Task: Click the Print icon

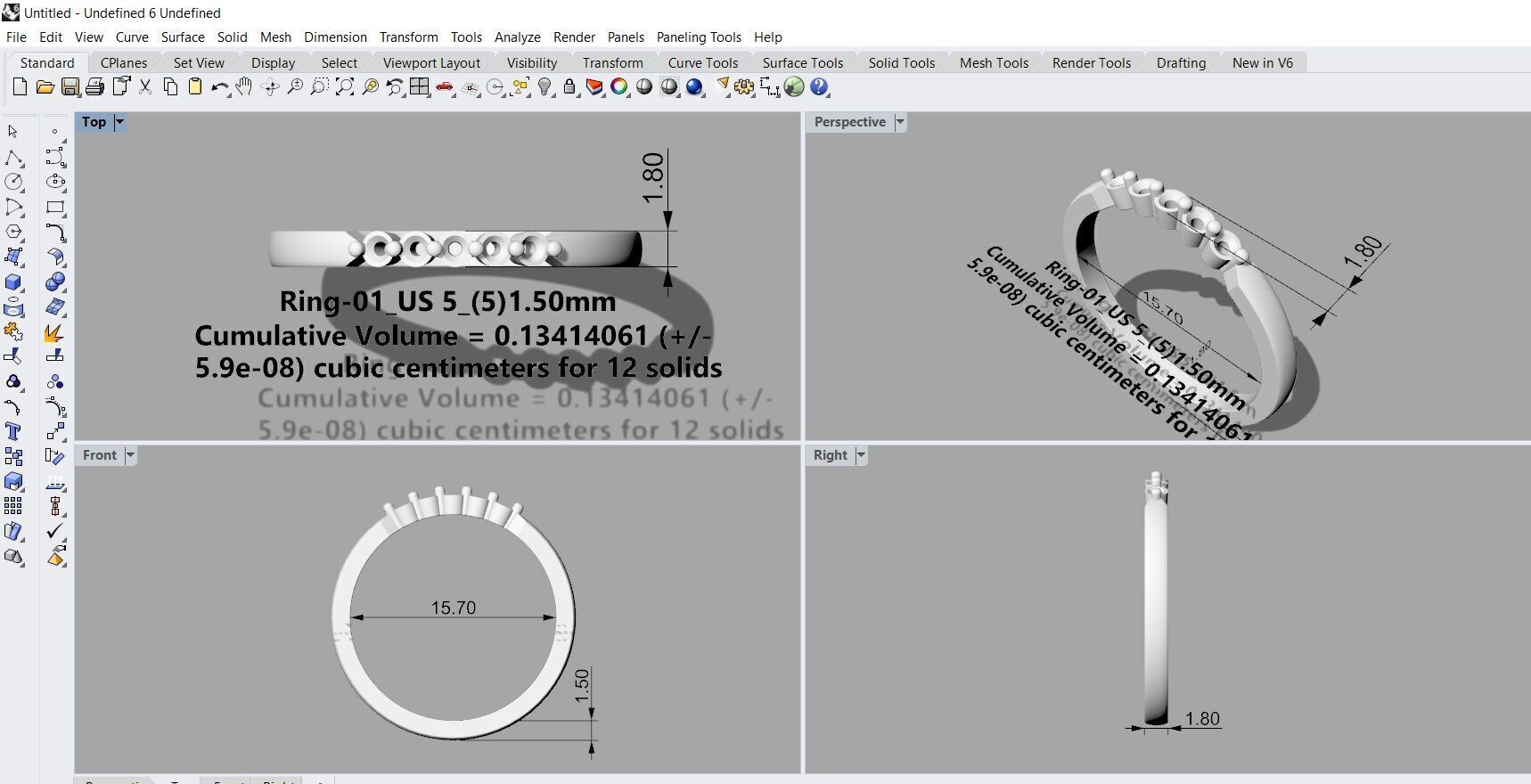Action: pos(94,86)
